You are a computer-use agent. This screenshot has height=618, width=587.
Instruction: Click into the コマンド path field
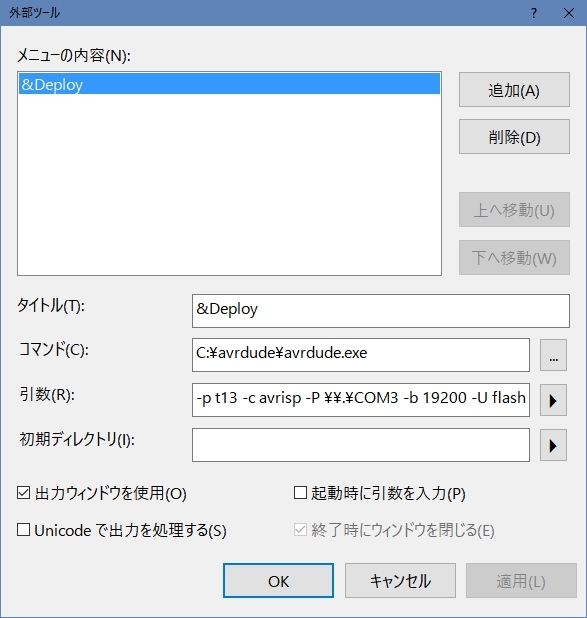click(361, 355)
